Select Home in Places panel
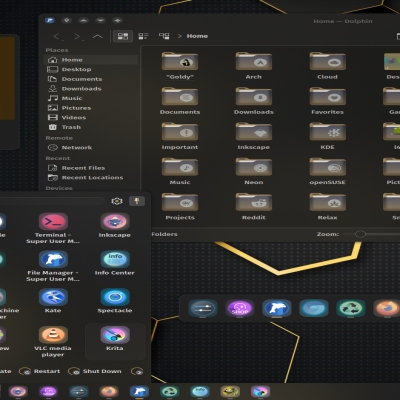The image size is (400, 400). [91, 60]
